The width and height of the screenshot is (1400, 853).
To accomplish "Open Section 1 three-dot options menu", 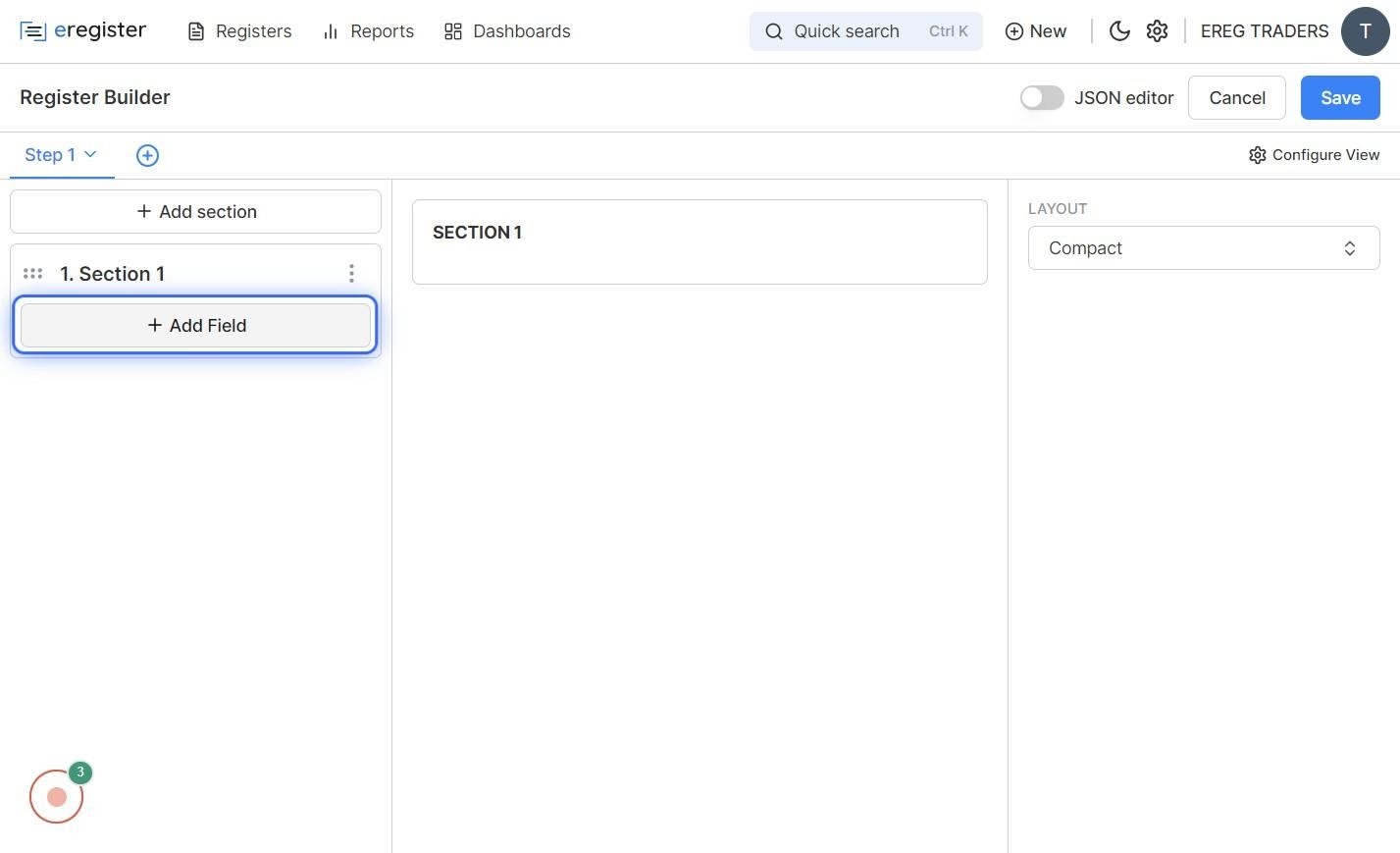I will click(x=351, y=274).
